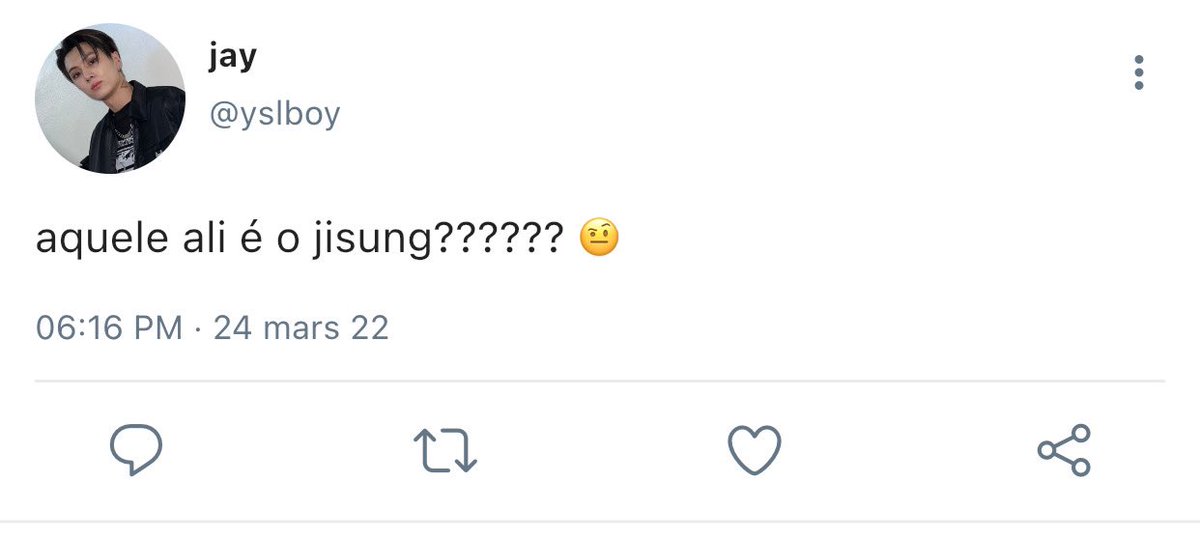
Task: Click the raised eyebrow emoji in the tweet
Action: (600, 240)
